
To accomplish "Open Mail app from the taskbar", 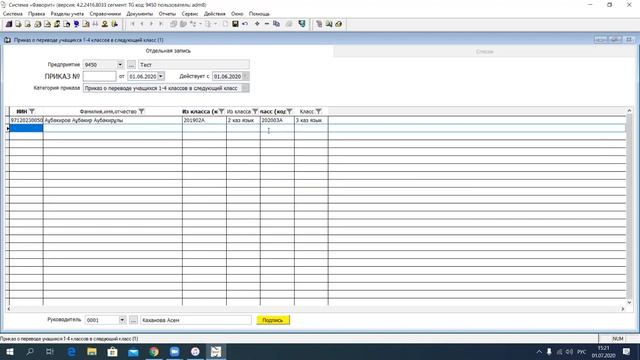I will (x=133, y=351).
